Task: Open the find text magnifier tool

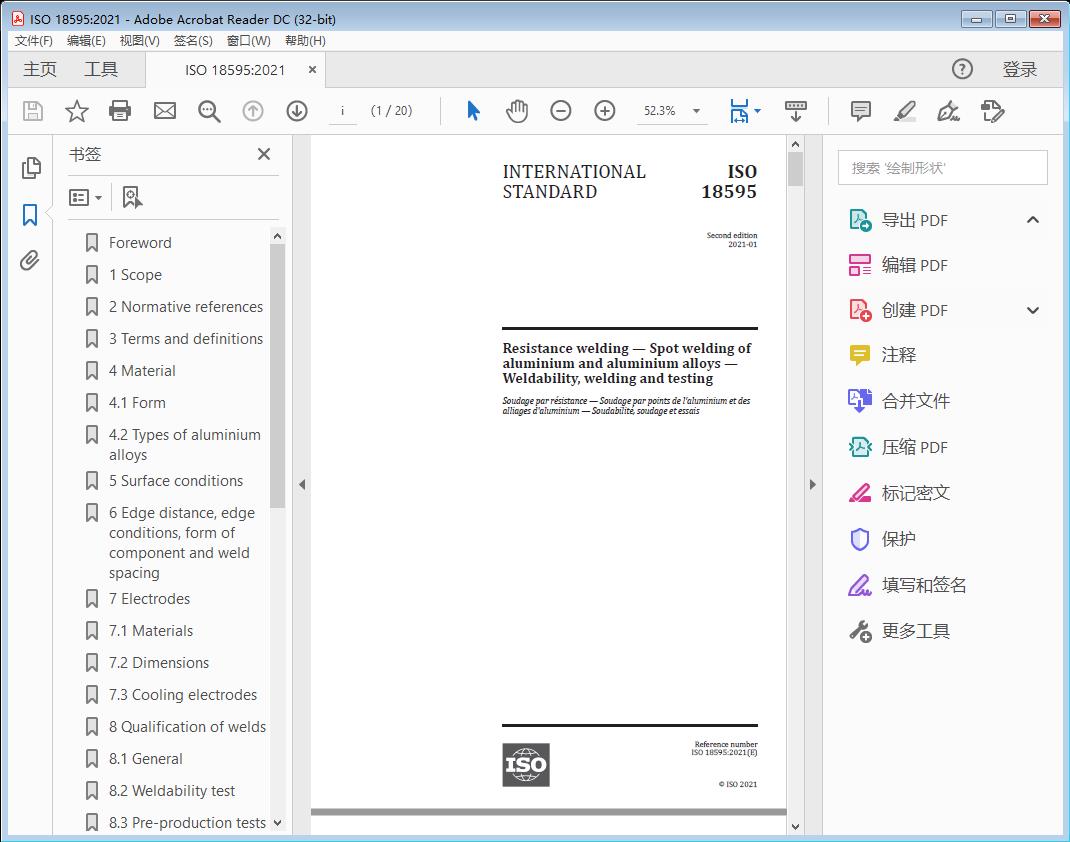Action: [x=209, y=111]
